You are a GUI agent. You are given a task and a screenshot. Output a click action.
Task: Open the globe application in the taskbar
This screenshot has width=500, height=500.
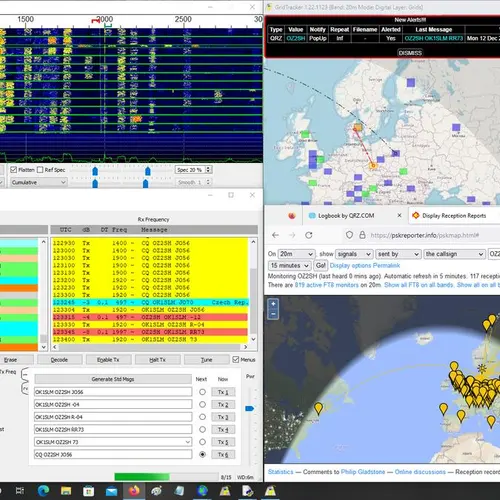(202, 491)
